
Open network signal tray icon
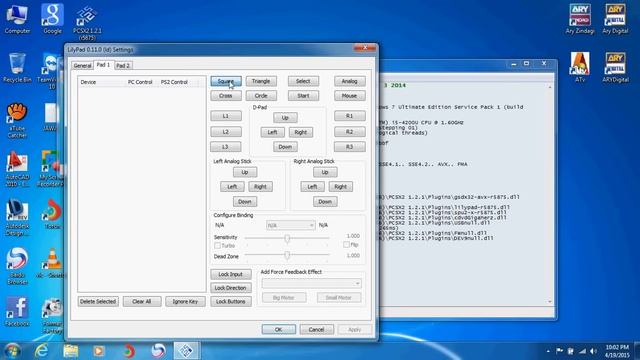(x=582, y=351)
